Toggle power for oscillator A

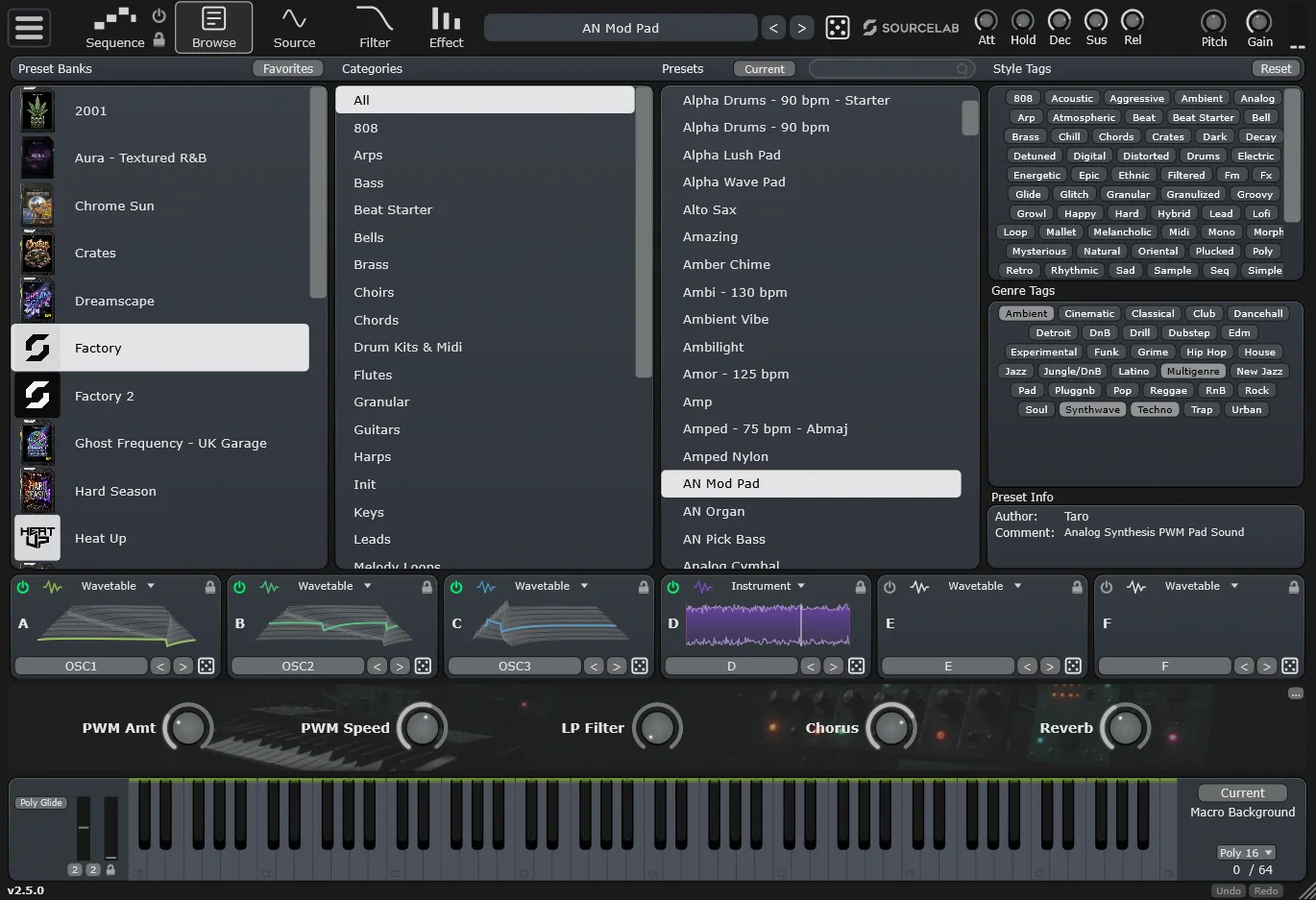tap(23, 587)
